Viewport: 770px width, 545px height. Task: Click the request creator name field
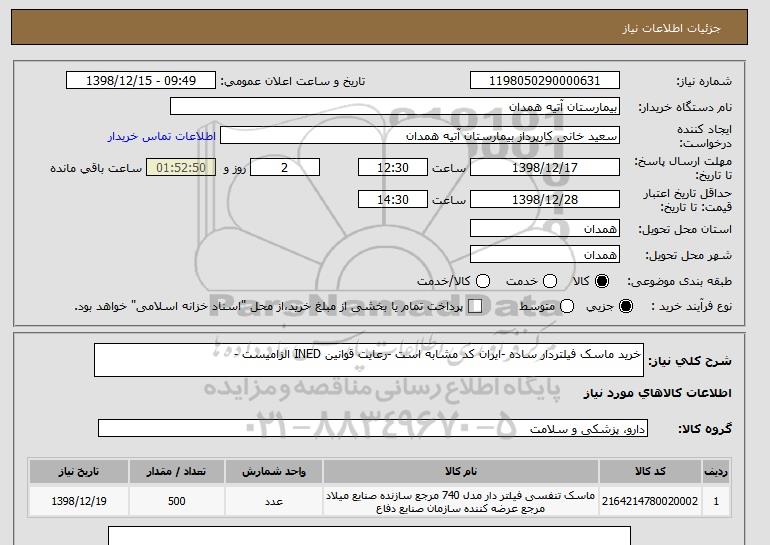click(x=420, y=136)
